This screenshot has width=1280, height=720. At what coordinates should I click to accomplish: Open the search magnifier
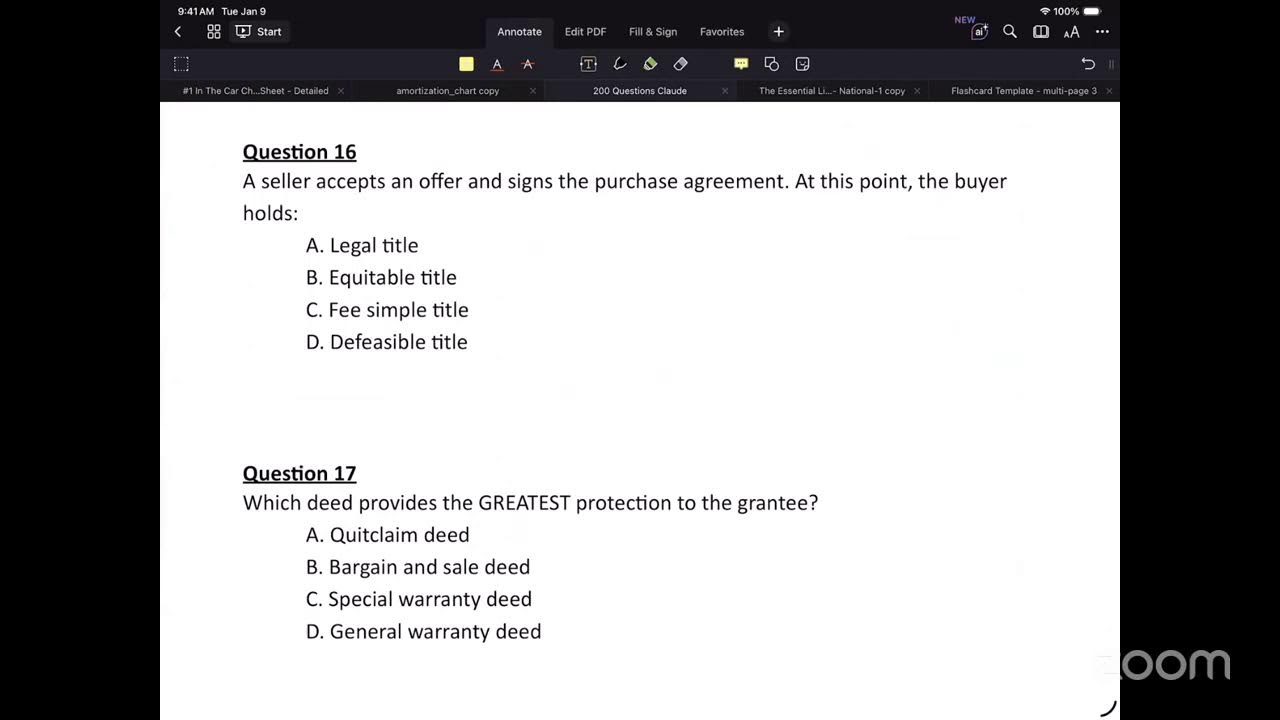click(x=1010, y=32)
